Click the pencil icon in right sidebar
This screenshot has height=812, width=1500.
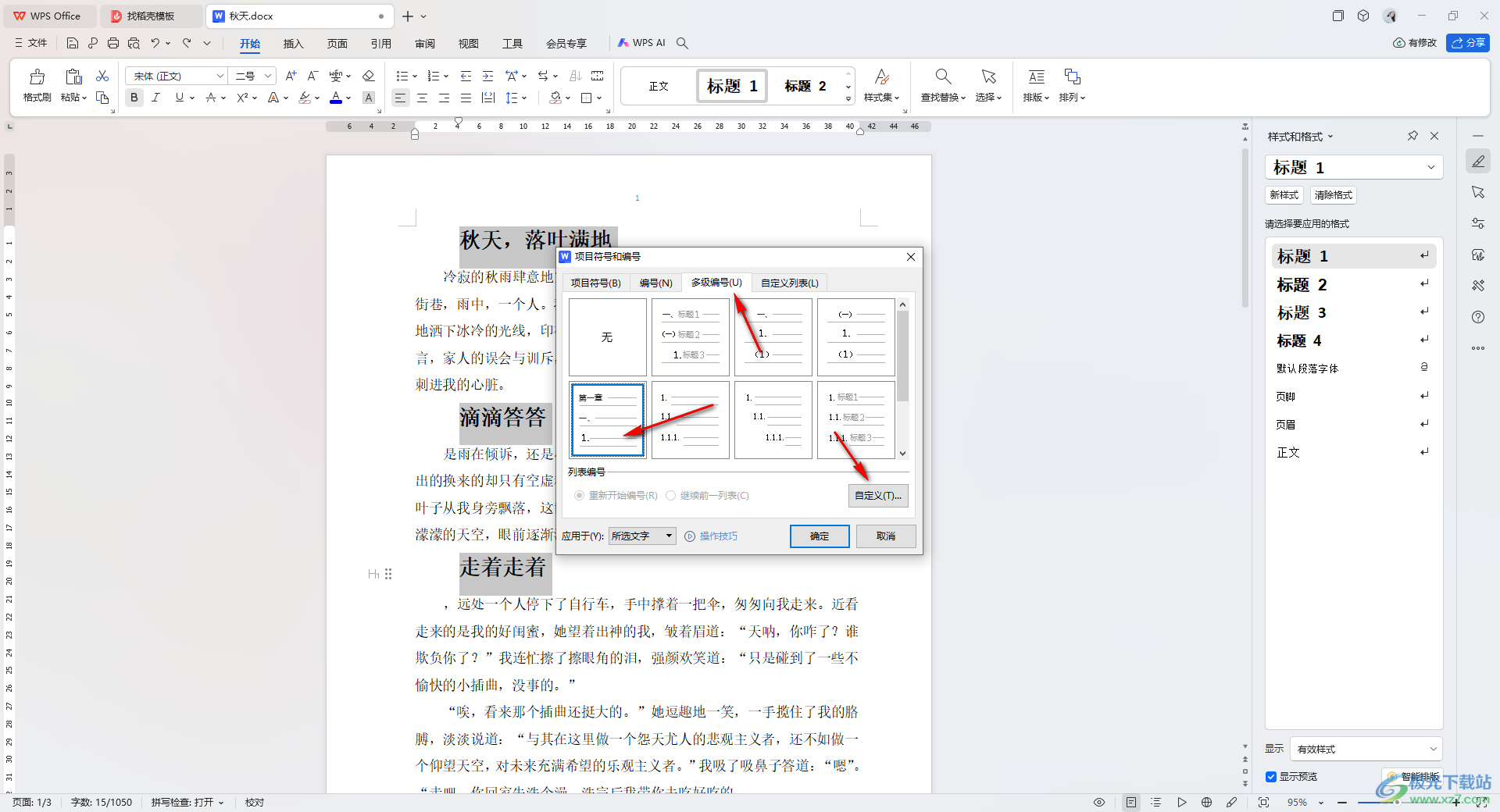(1477, 161)
